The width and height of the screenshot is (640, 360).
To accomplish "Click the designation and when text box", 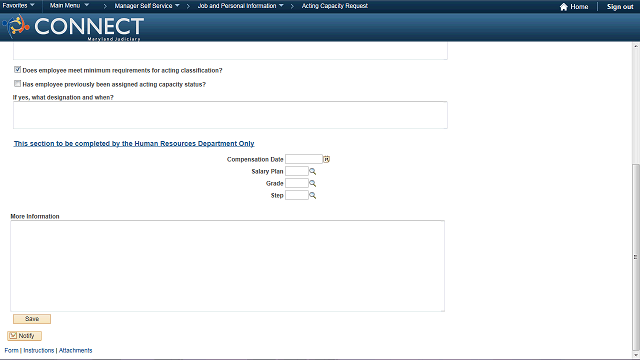I will point(230,115).
